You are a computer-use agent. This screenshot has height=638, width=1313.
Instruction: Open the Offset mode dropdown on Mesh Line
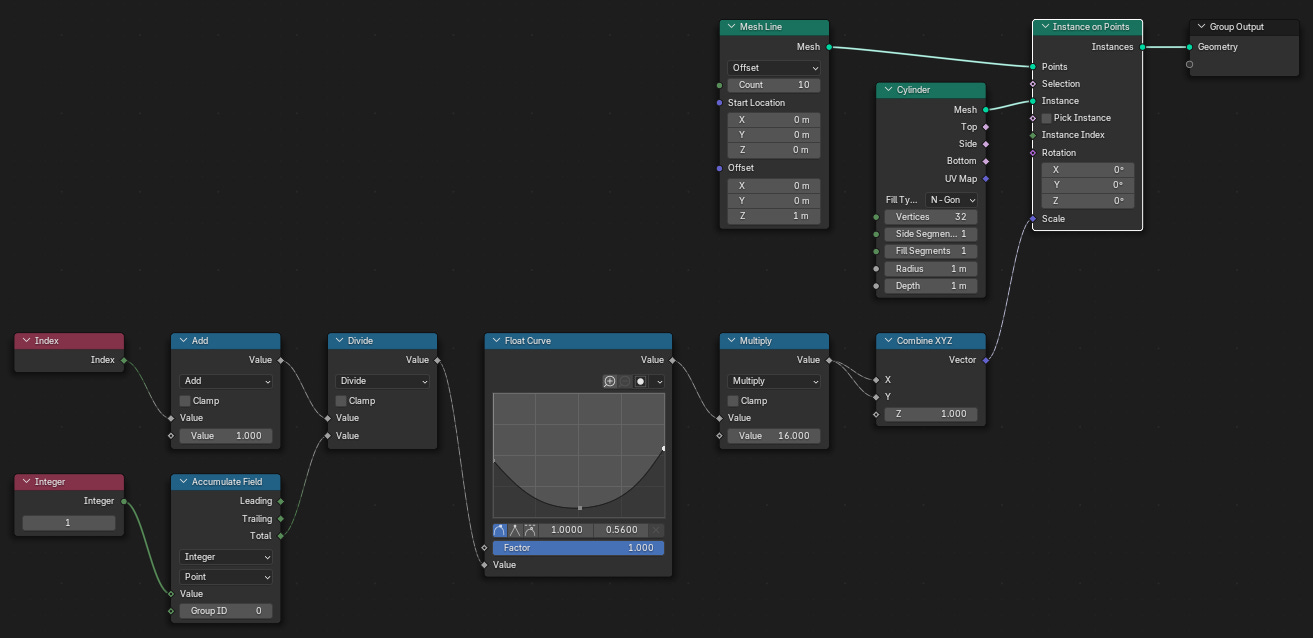pos(773,67)
